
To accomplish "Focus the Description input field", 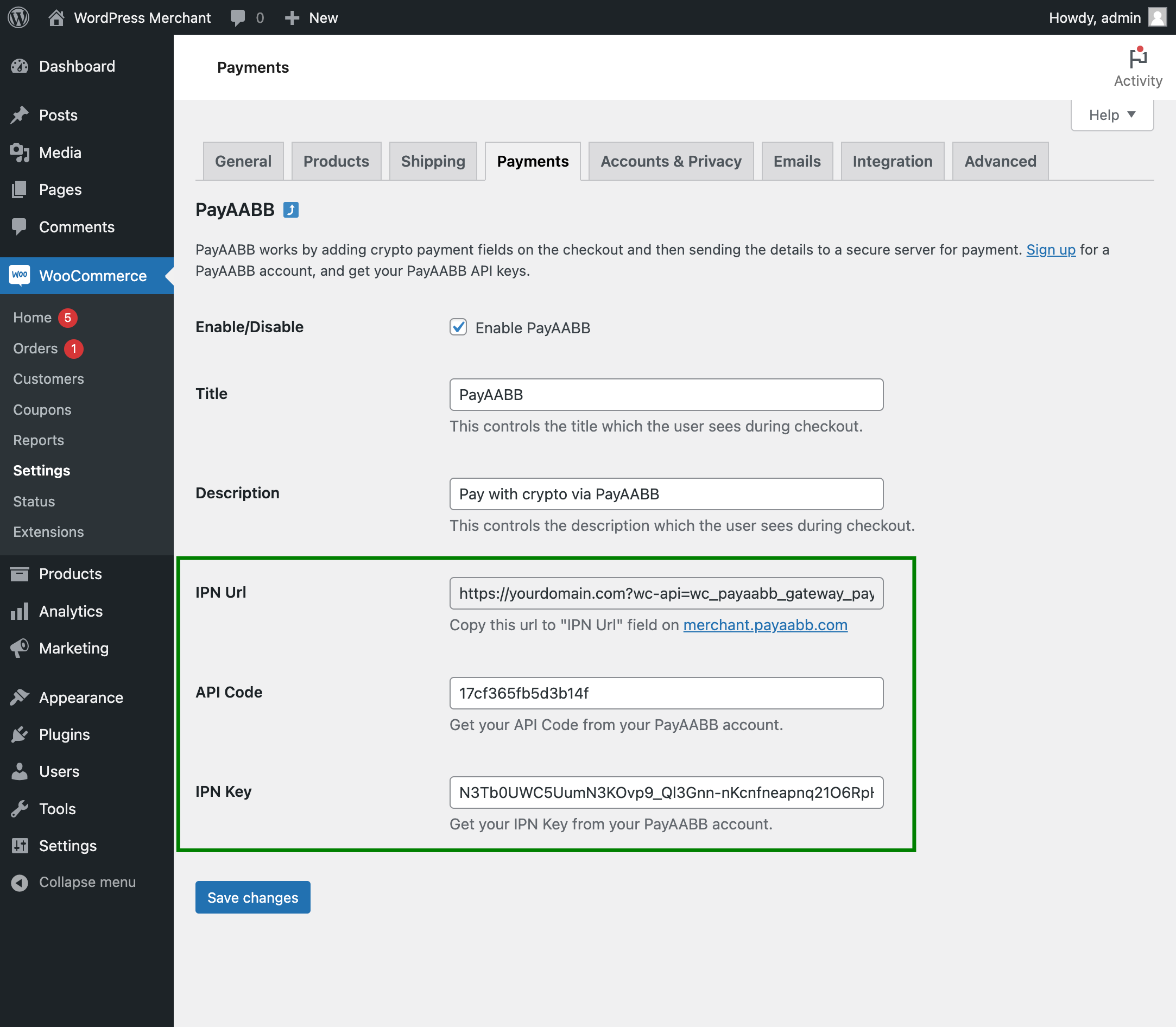I will [x=666, y=494].
